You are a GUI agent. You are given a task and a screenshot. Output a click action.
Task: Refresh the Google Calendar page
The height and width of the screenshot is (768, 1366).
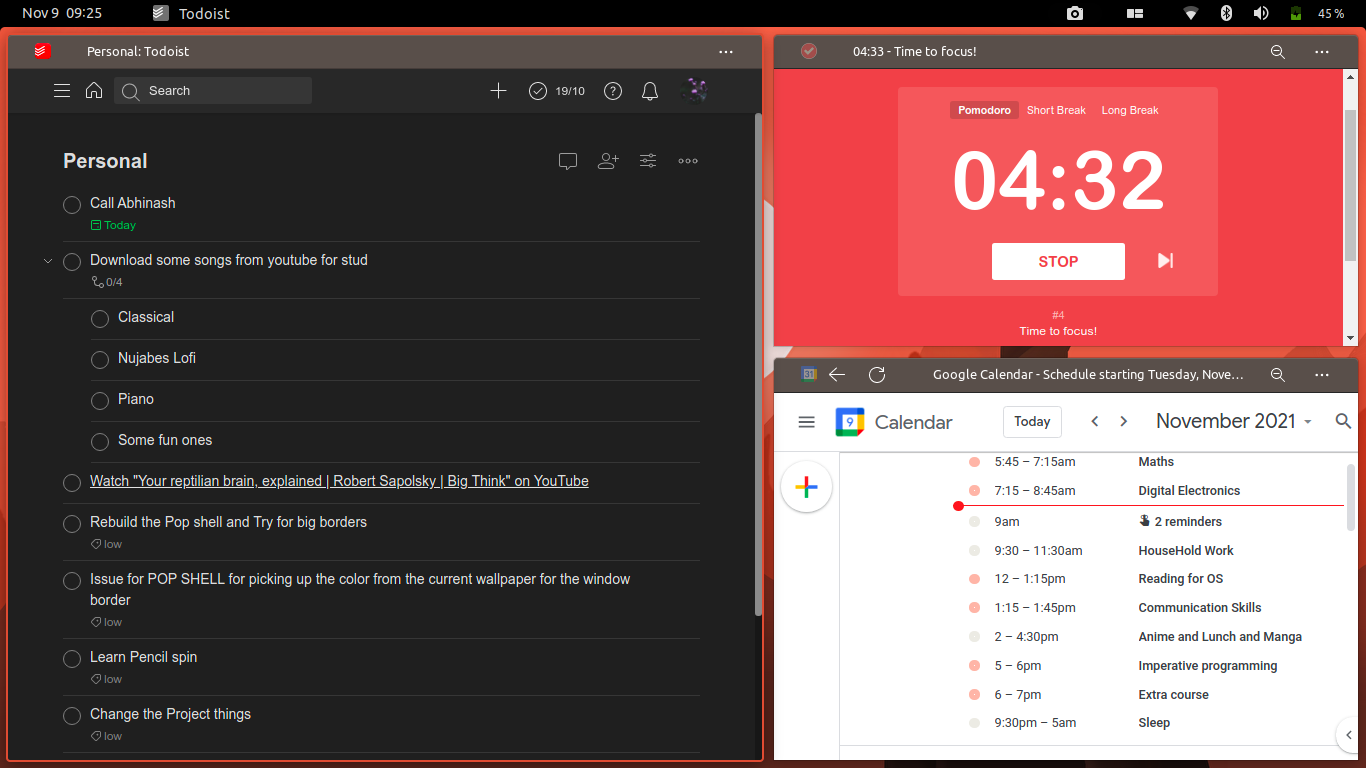click(877, 375)
